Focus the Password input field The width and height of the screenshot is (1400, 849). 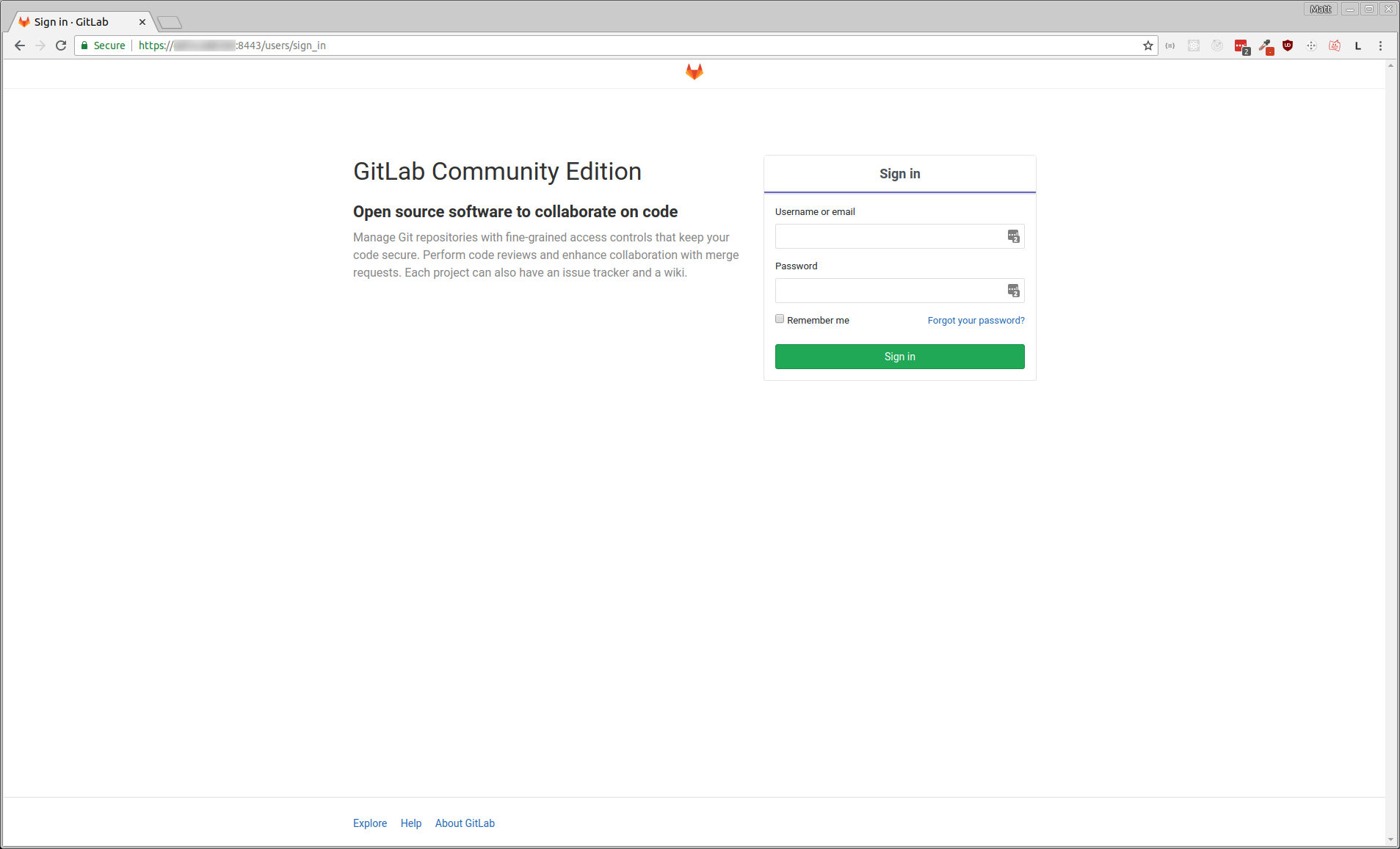[900, 291]
